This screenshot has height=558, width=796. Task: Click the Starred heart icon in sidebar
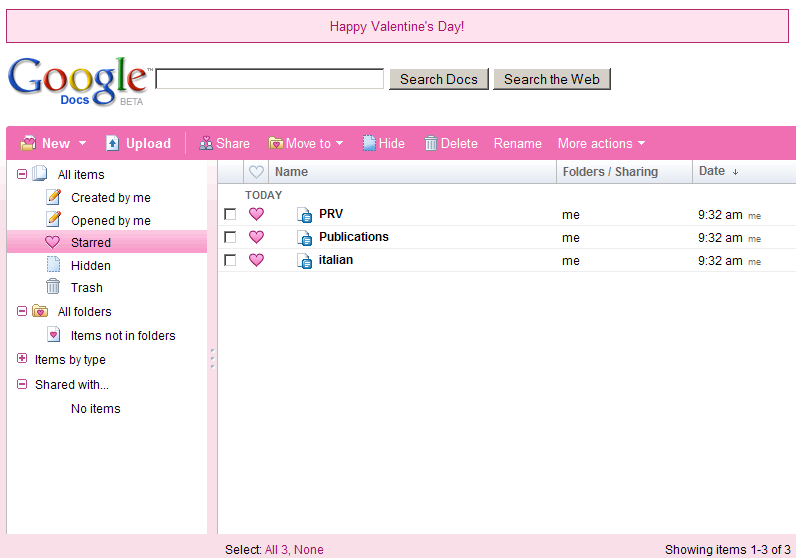click(52, 242)
